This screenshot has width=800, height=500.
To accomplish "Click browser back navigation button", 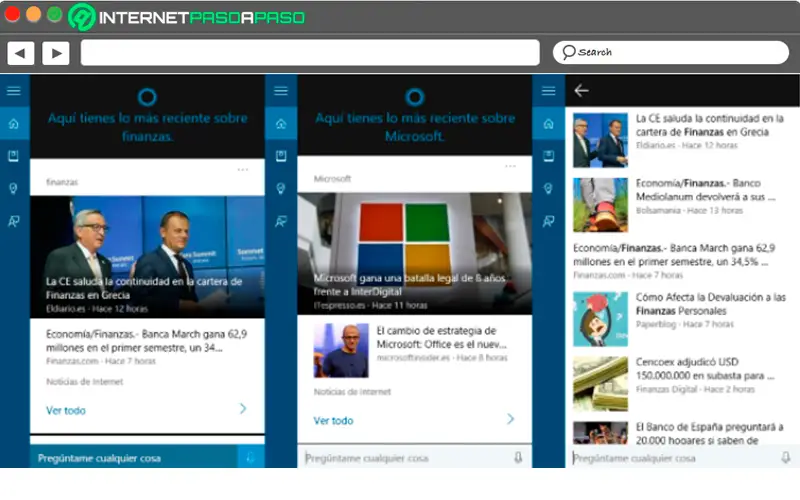I will (20, 53).
